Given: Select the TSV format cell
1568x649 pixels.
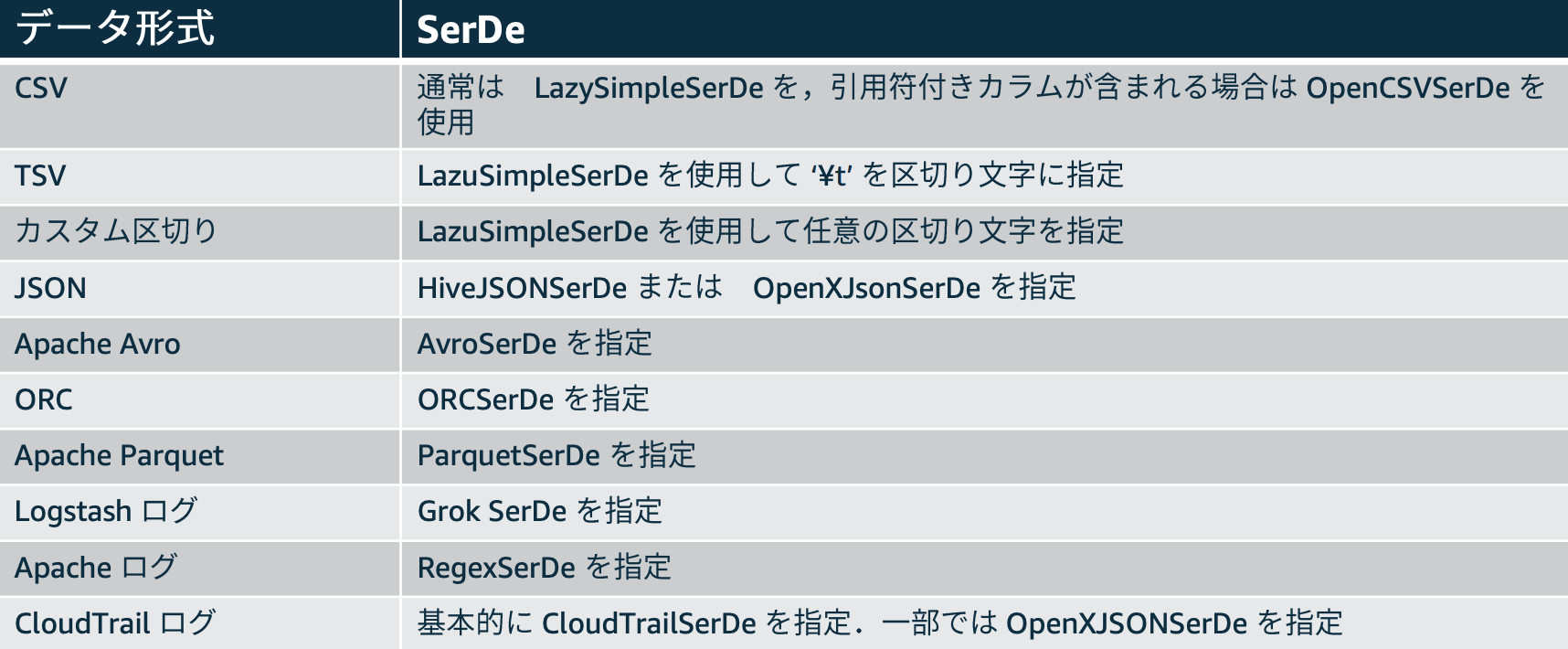Looking at the screenshot, I should [x=199, y=176].
